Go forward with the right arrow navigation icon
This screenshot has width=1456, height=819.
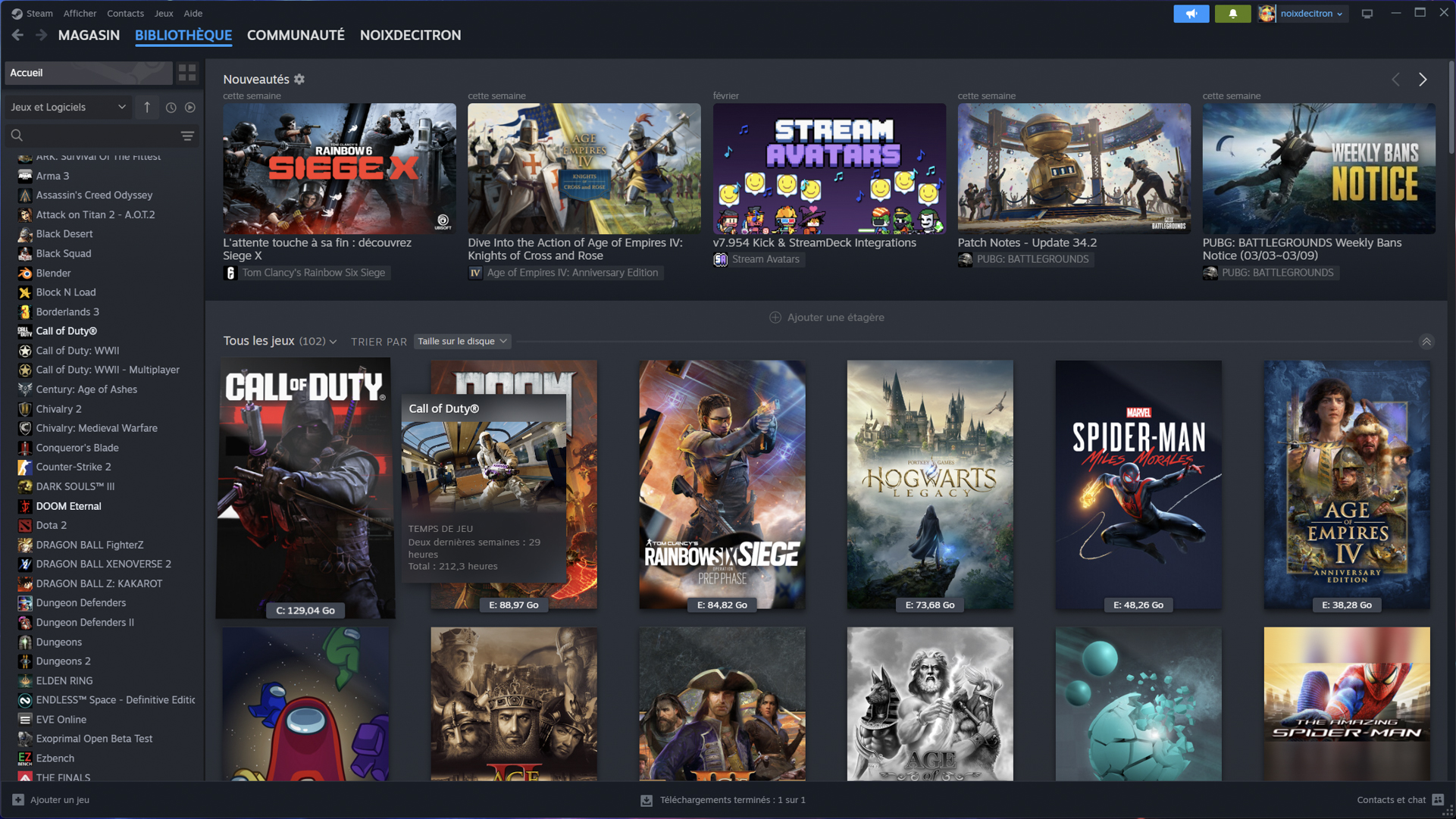[41, 35]
